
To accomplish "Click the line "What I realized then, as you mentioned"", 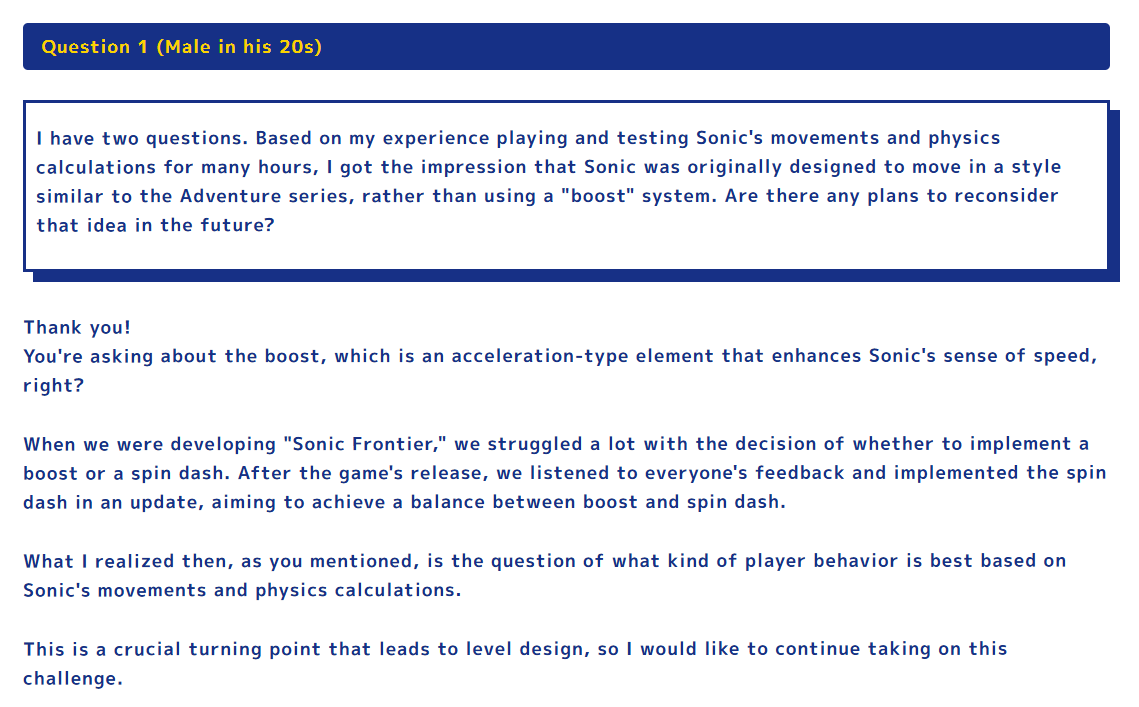I will coord(545,561).
